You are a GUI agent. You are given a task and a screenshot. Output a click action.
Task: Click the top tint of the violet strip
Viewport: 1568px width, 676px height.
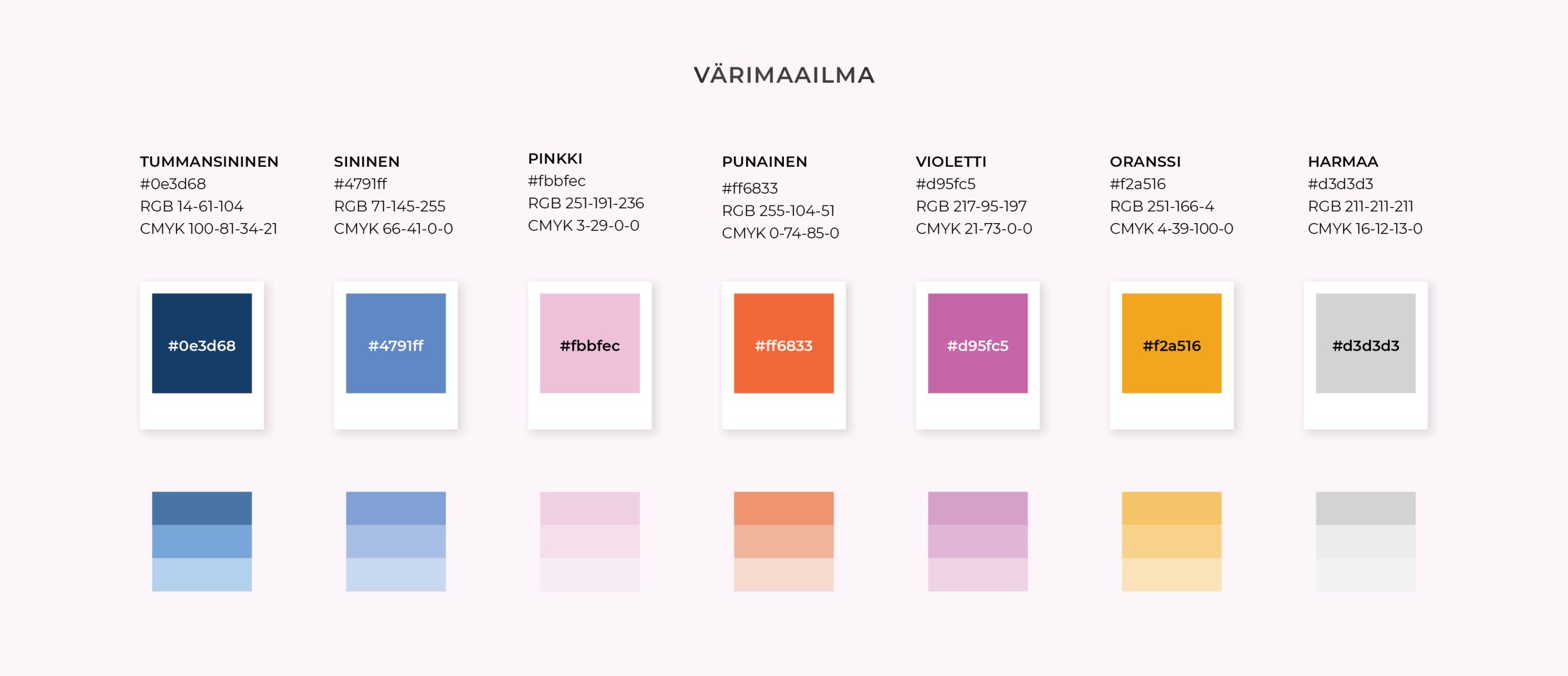pyautogui.click(x=978, y=508)
